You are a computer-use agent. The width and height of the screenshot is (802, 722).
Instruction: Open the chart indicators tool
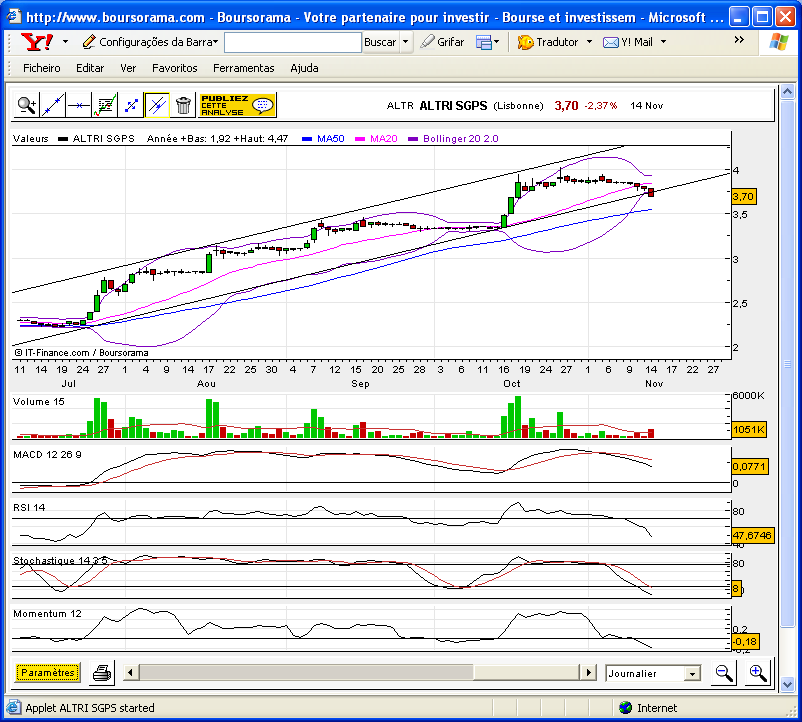(105, 105)
